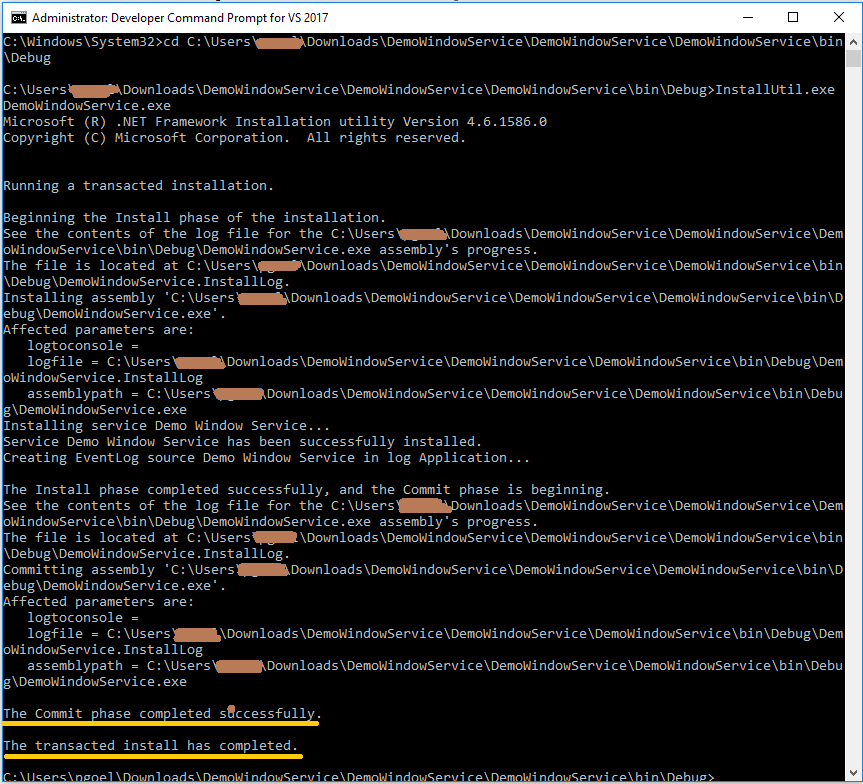Maximize the Command Prompt window
The image size is (863, 784).
(x=792, y=17)
